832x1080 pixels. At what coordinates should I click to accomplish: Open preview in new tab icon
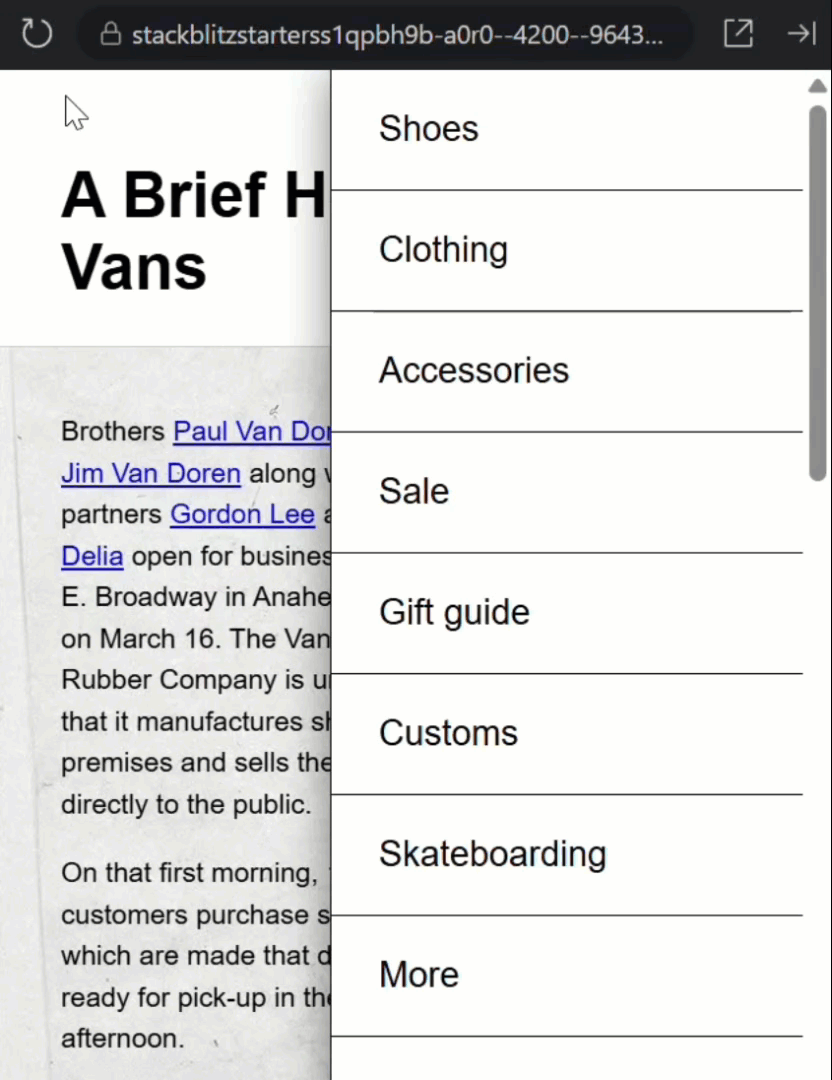click(738, 33)
